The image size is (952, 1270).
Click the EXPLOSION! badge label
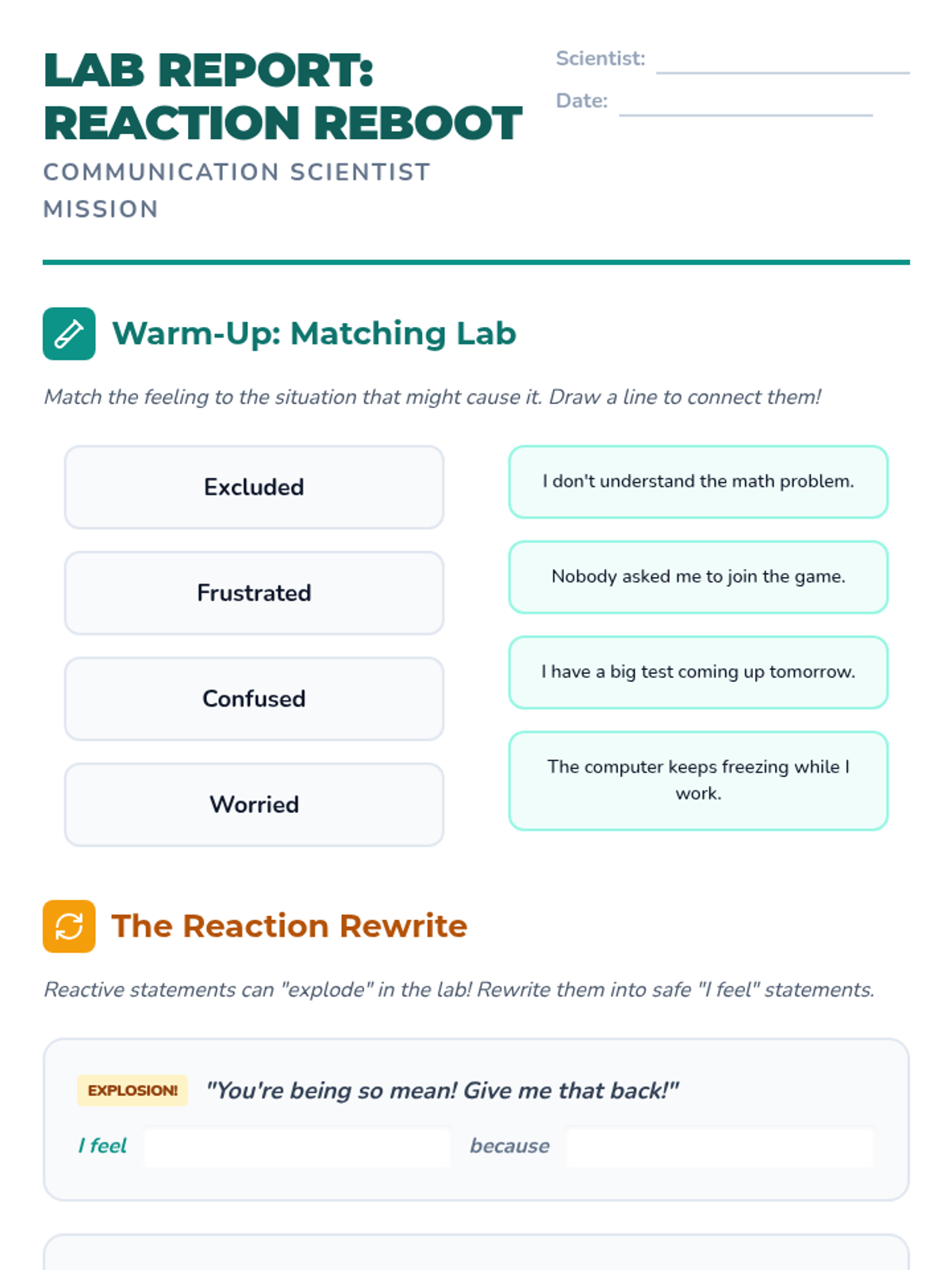132,1091
